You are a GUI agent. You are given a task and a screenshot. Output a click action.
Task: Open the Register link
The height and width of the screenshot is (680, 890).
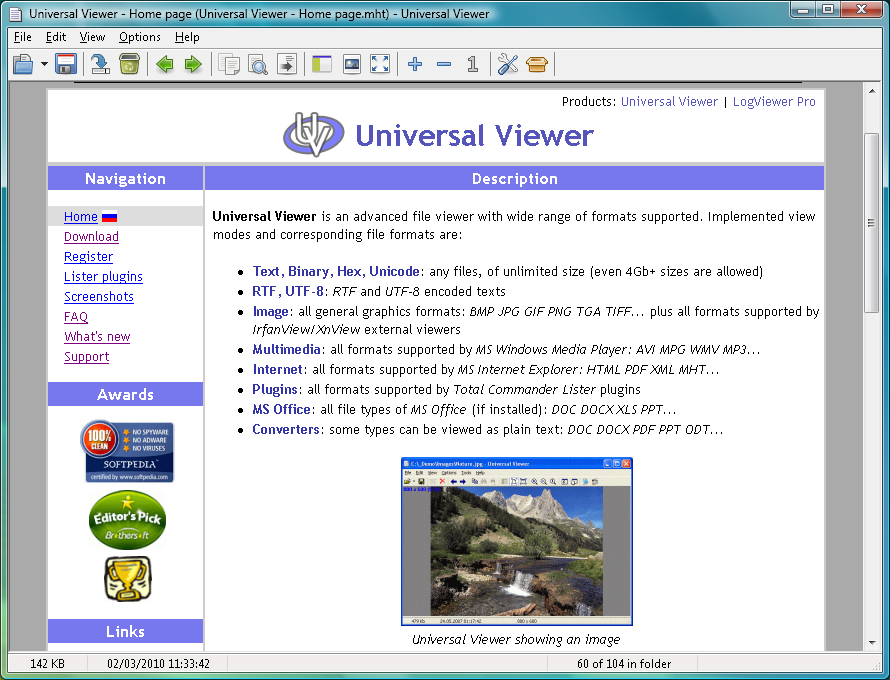[x=89, y=257]
